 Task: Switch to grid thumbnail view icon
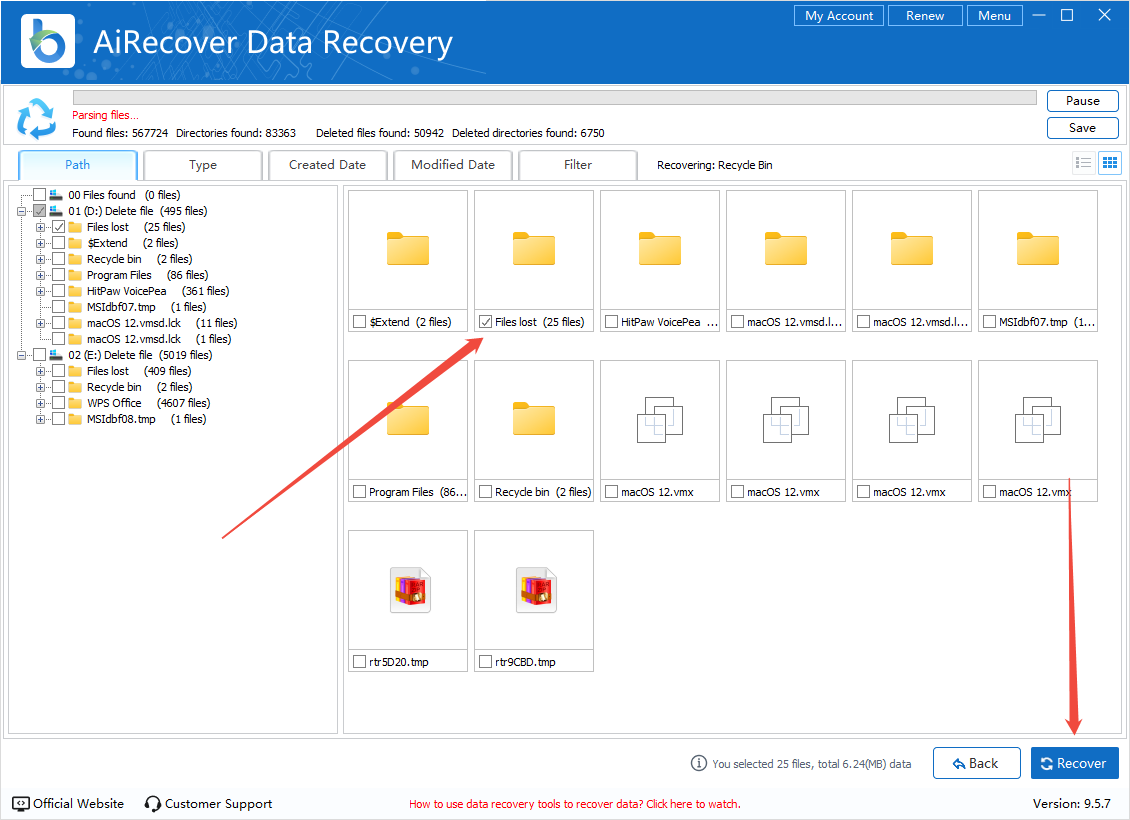1109,163
